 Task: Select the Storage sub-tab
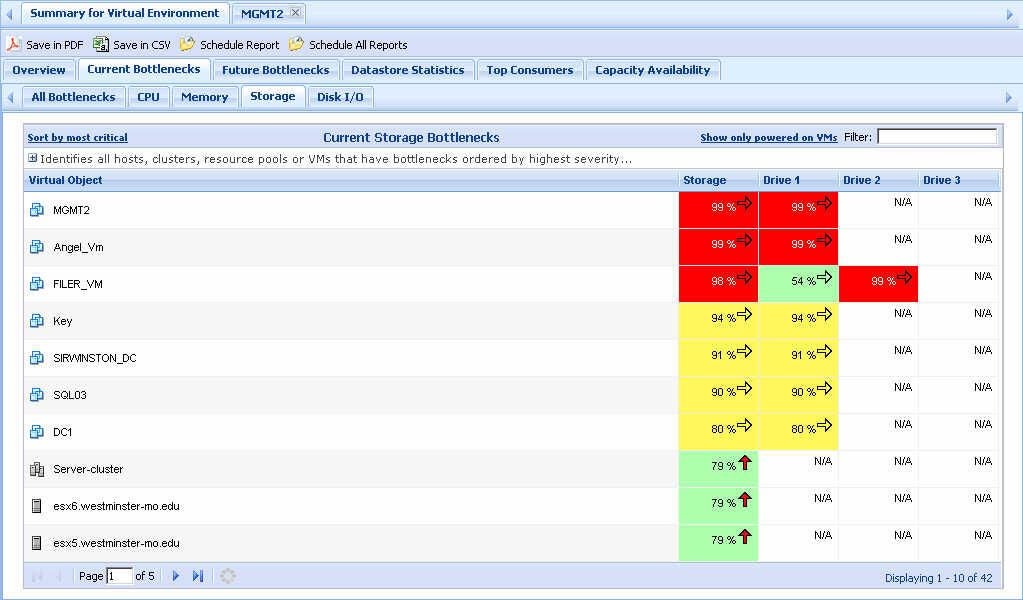click(x=273, y=96)
